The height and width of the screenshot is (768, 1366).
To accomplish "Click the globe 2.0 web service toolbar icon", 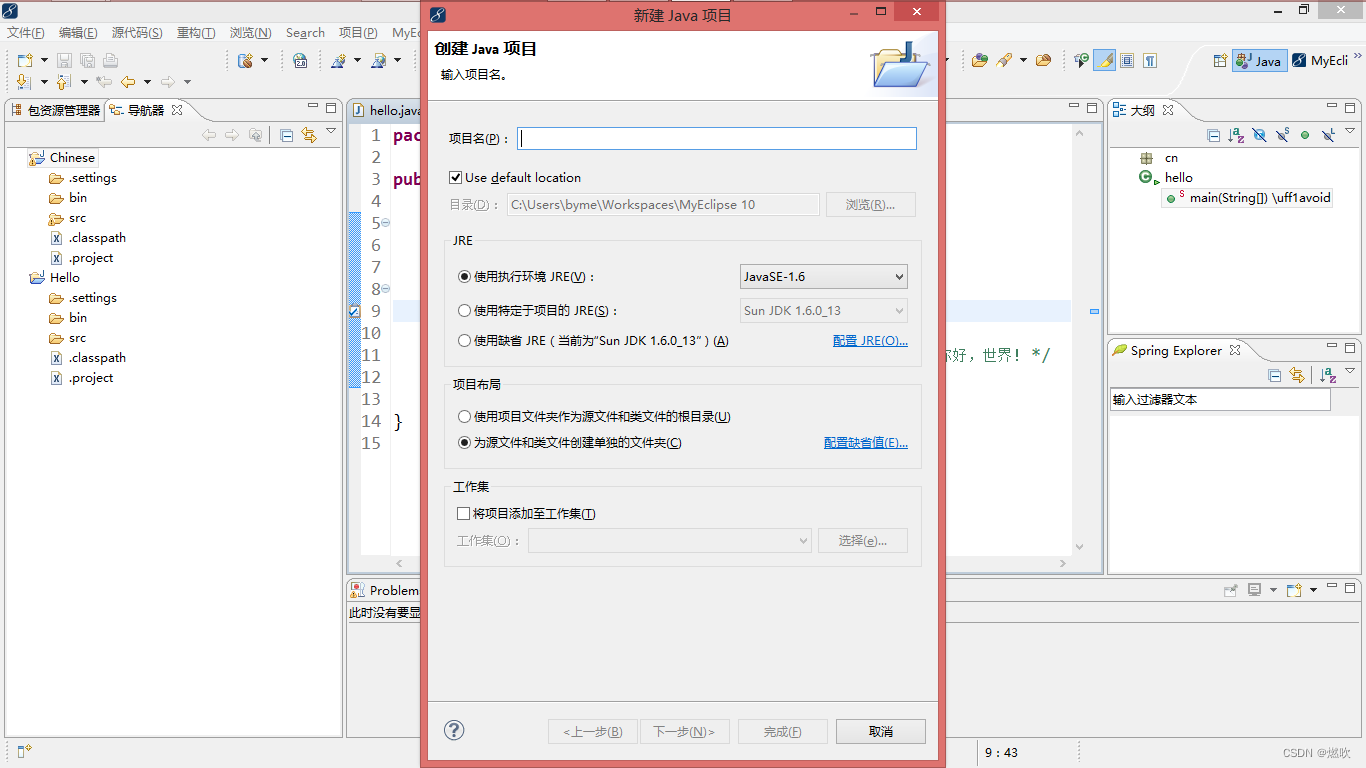I will pos(300,60).
